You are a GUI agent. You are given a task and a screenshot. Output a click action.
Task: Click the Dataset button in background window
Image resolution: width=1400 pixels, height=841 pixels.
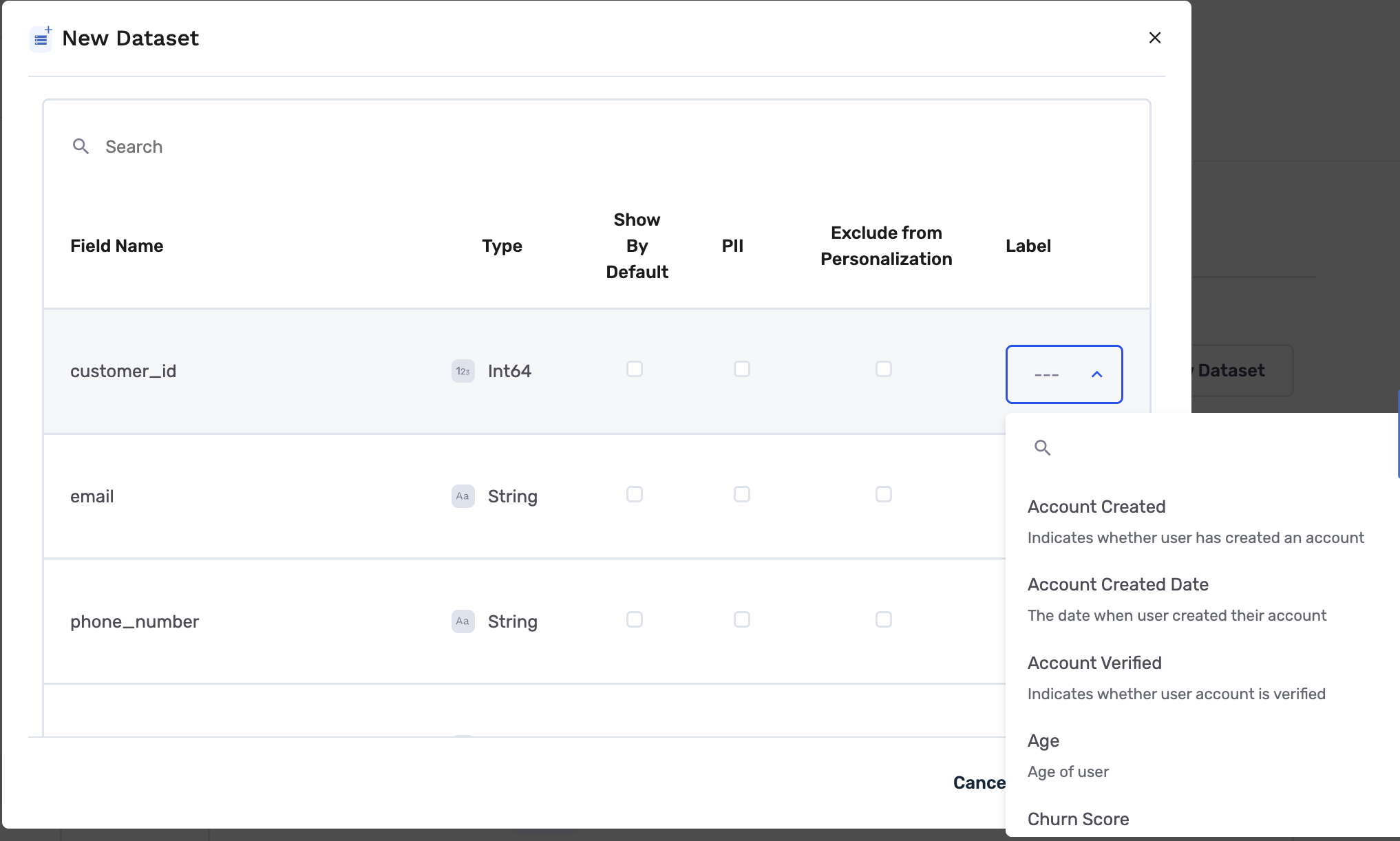[1241, 370]
